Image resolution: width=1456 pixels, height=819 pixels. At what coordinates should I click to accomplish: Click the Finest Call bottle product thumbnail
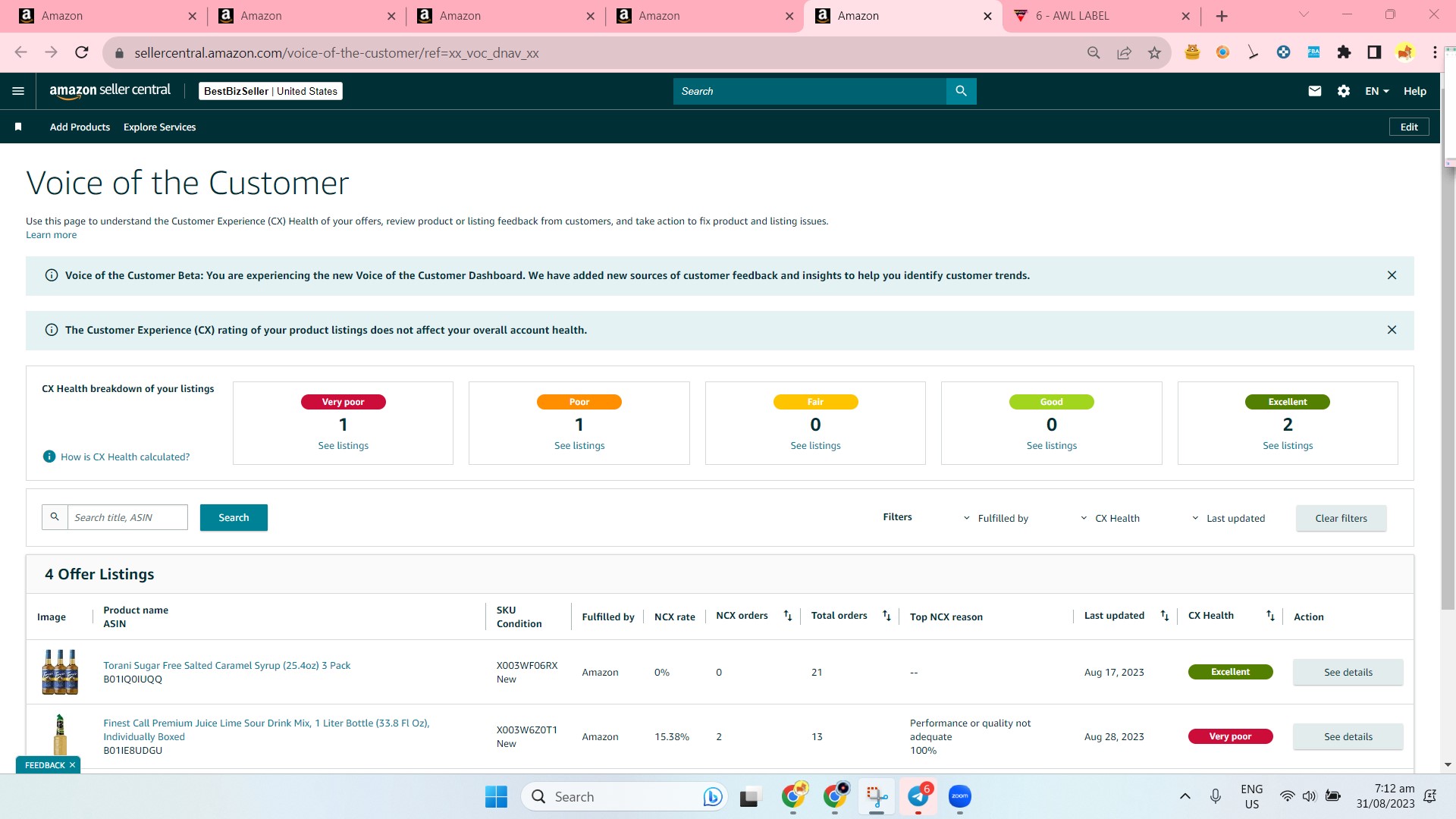60,736
